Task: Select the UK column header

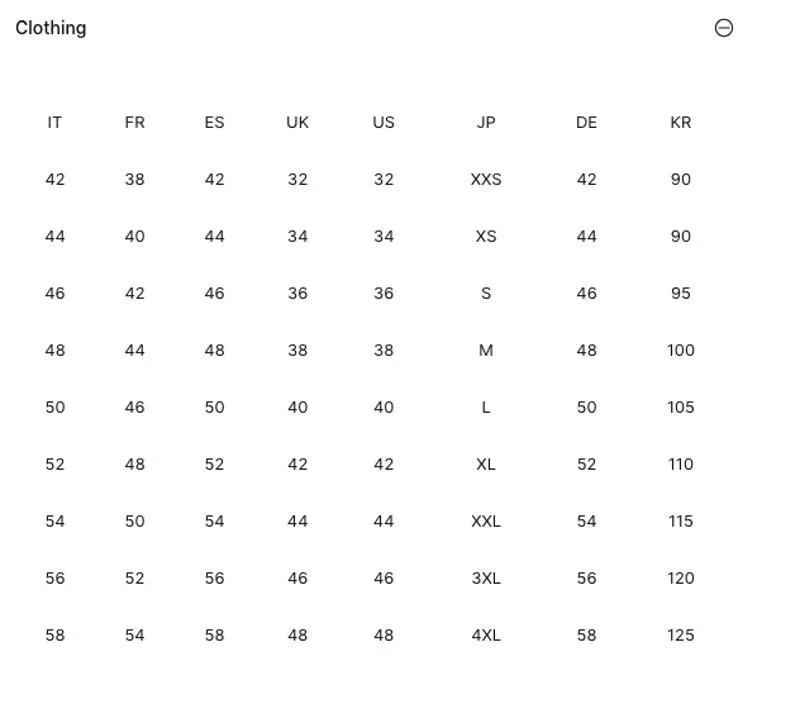Action: tap(297, 122)
